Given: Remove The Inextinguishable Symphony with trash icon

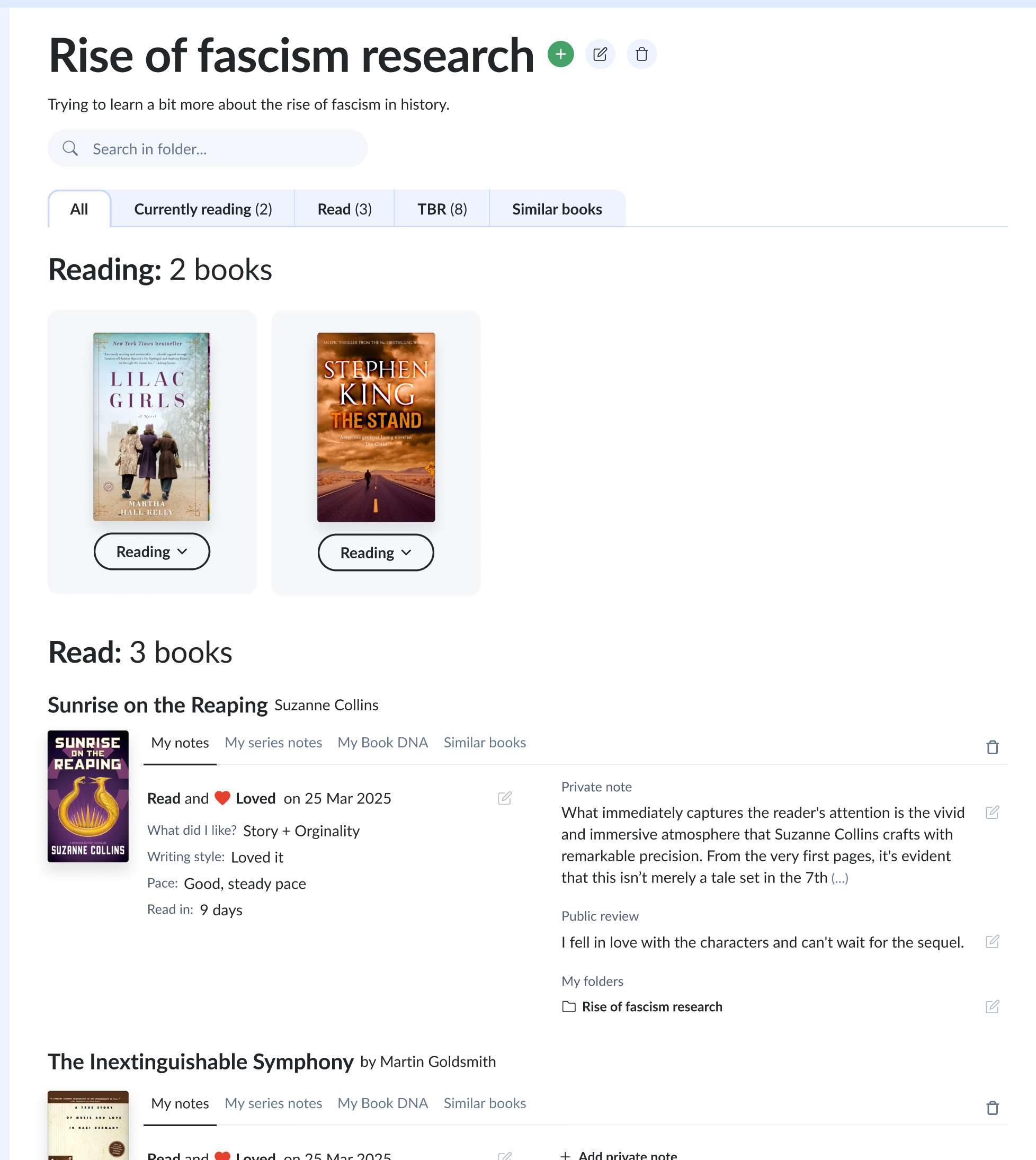Looking at the screenshot, I should point(992,1108).
